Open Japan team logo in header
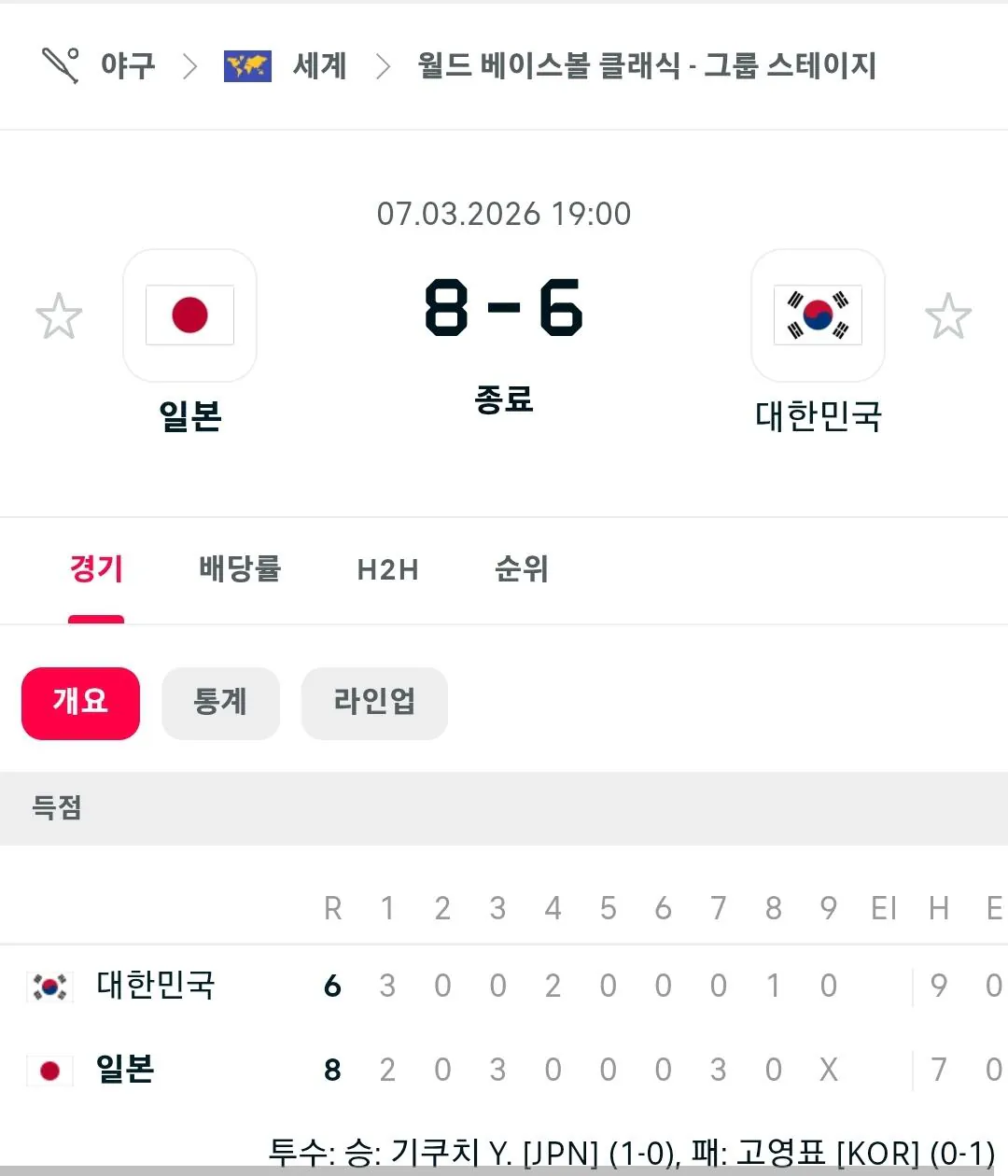 click(x=189, y=315)
